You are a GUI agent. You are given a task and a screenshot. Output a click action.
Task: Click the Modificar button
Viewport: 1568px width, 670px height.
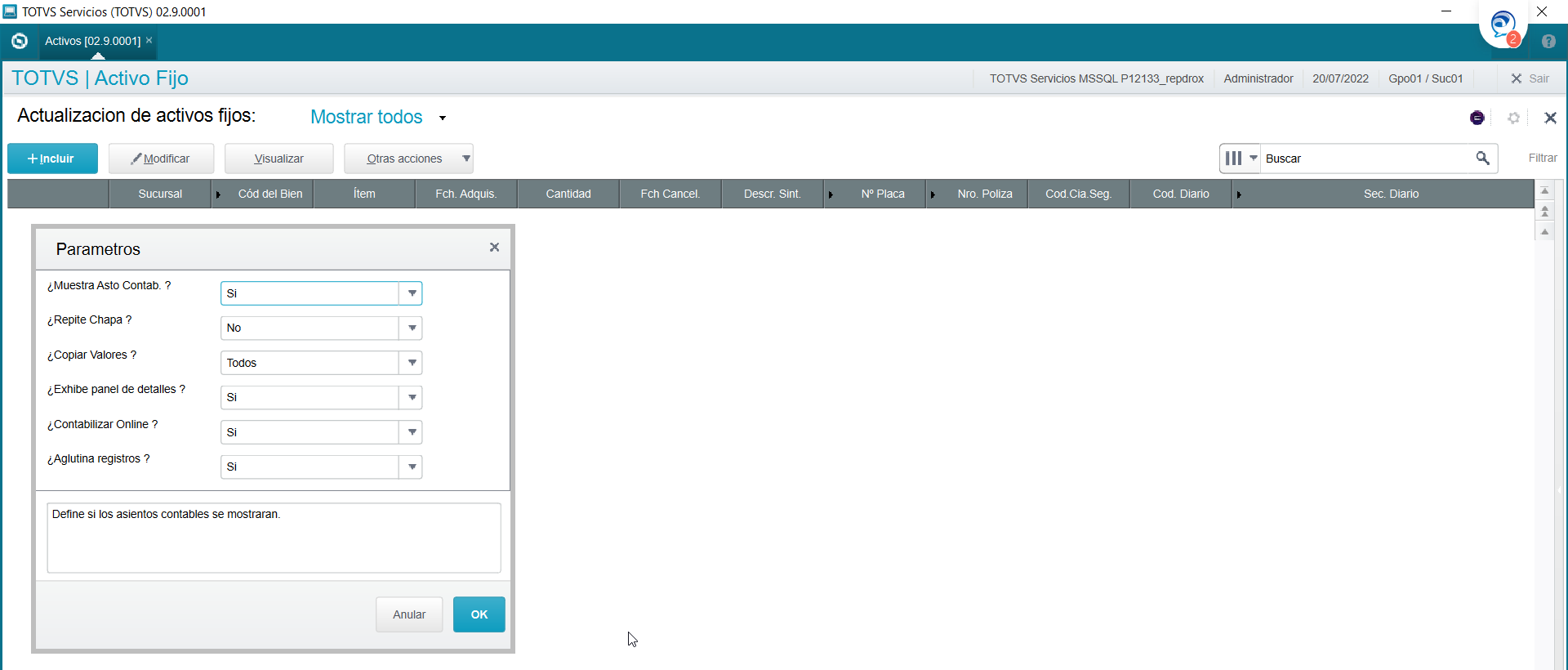[x=161, y=159]
